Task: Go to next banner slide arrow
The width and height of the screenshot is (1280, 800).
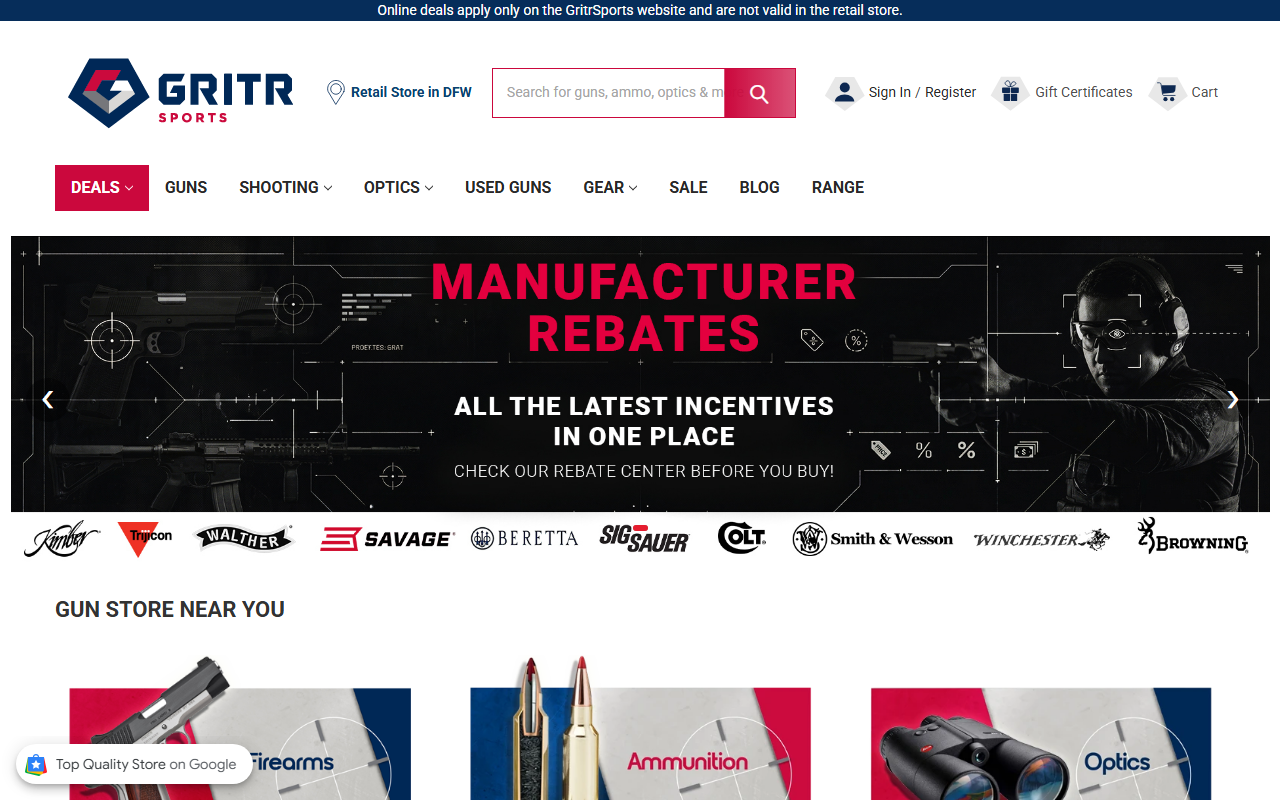Action: pyautogui.click(x=1233, y=400)
